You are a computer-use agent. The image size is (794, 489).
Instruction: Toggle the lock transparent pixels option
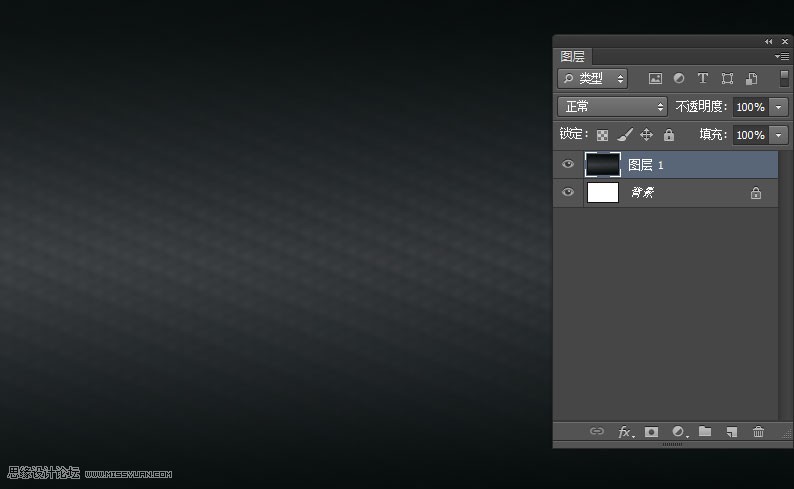click(x=603, y=135)
